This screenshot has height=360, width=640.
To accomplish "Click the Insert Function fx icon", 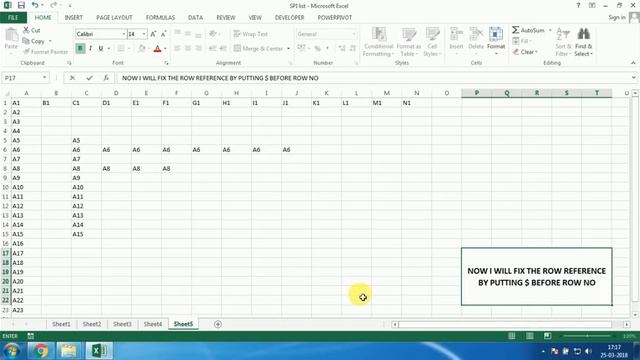I will (106, 78).
